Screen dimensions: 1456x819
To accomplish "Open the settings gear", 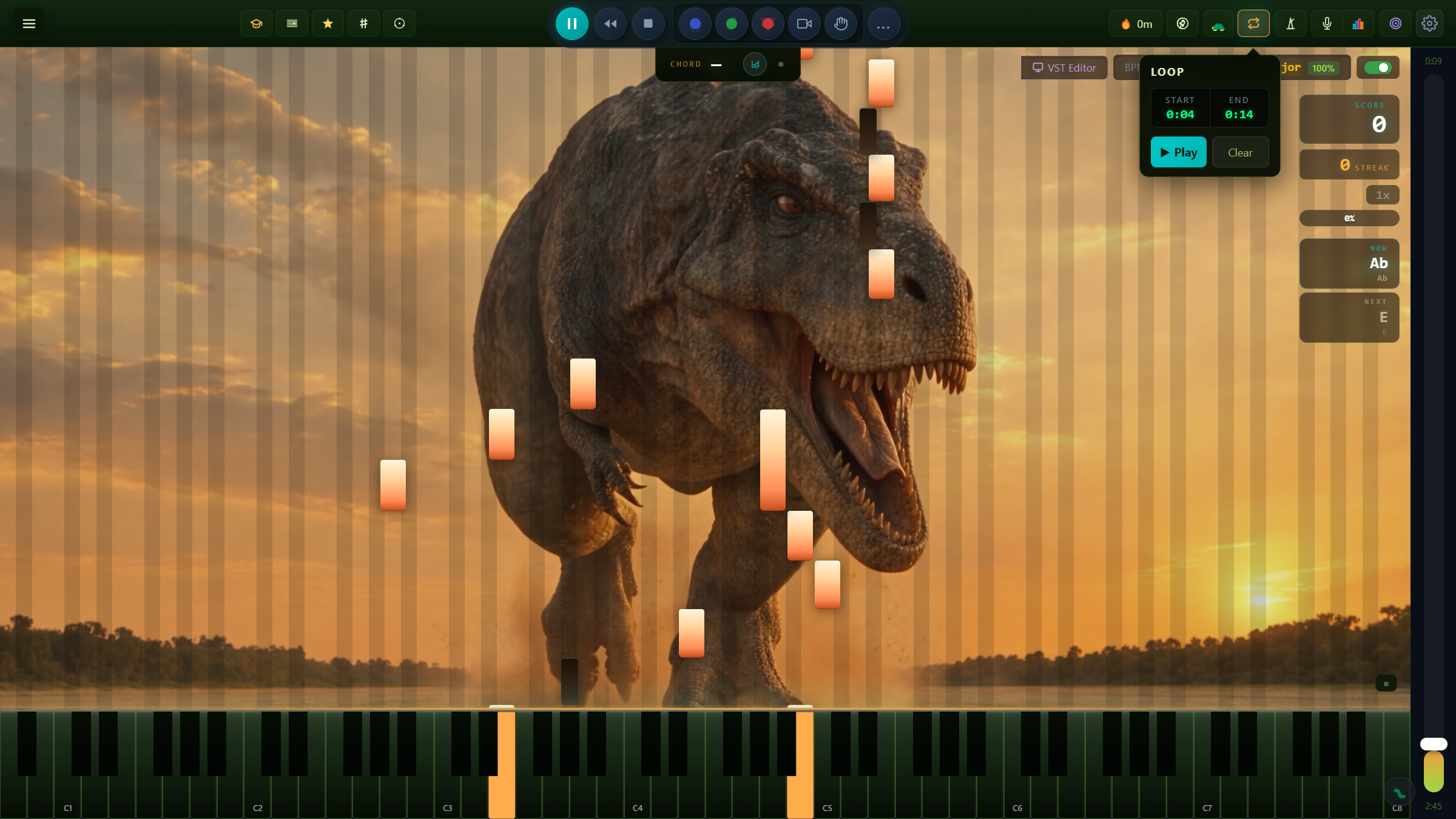I will tap(1430, 24).
